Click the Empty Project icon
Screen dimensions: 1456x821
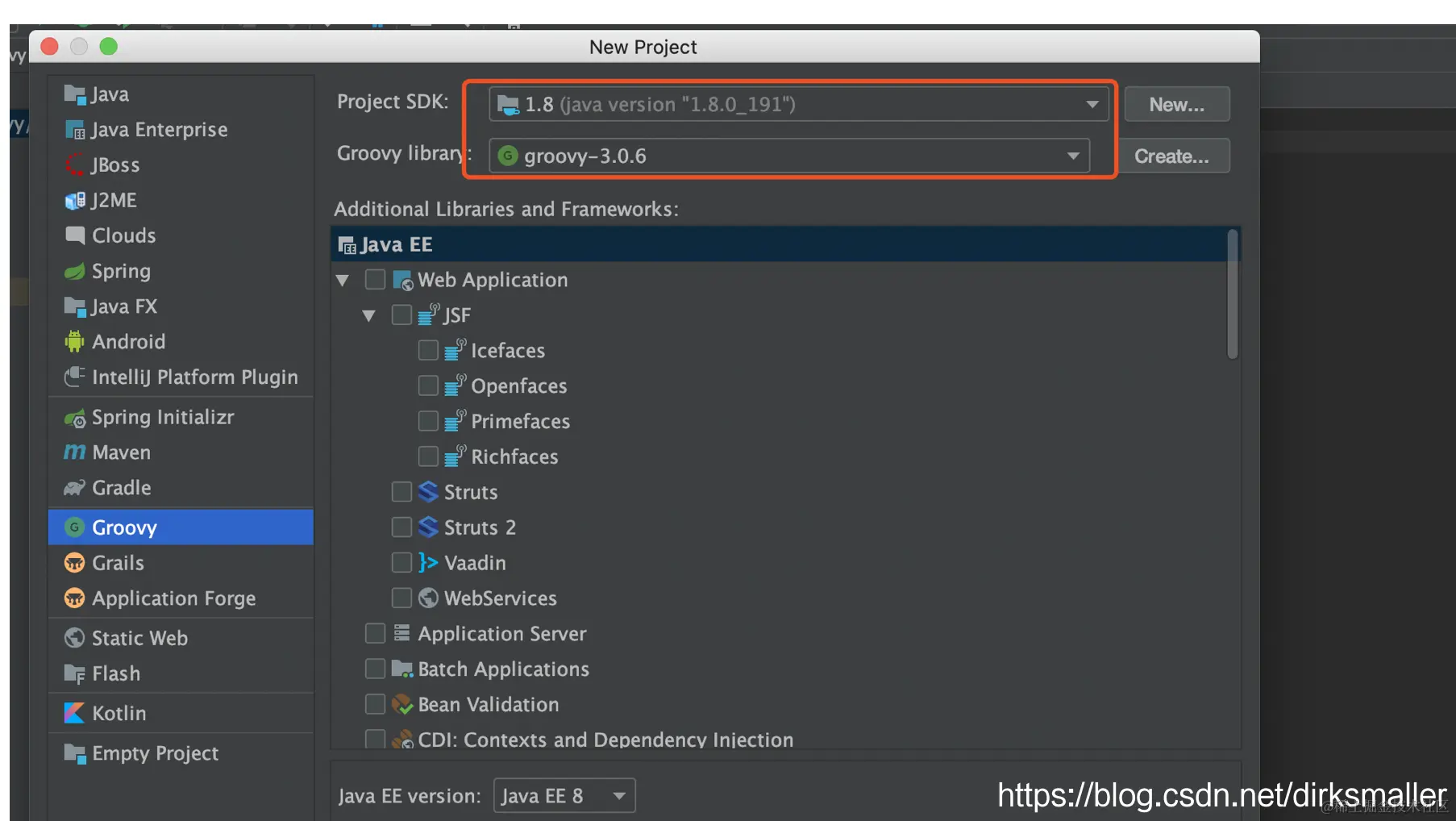tap(74, 753)
